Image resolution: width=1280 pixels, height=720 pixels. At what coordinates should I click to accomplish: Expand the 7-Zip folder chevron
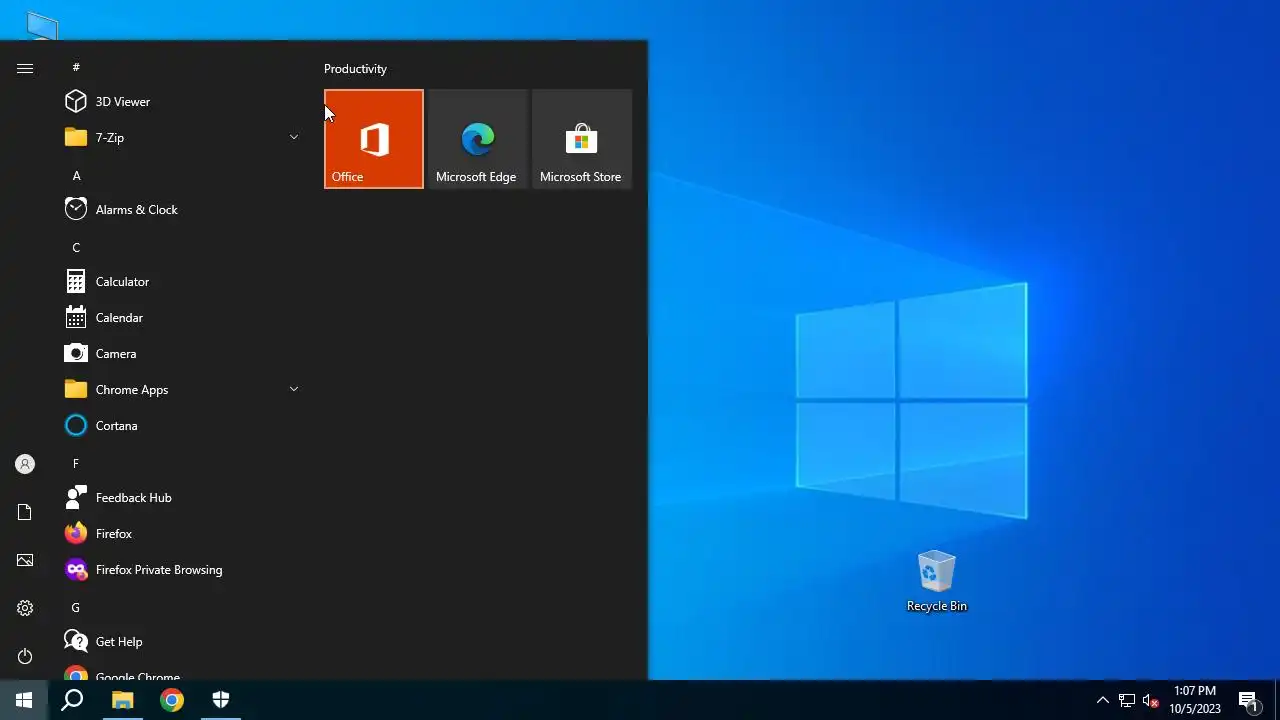click(294, 137)
